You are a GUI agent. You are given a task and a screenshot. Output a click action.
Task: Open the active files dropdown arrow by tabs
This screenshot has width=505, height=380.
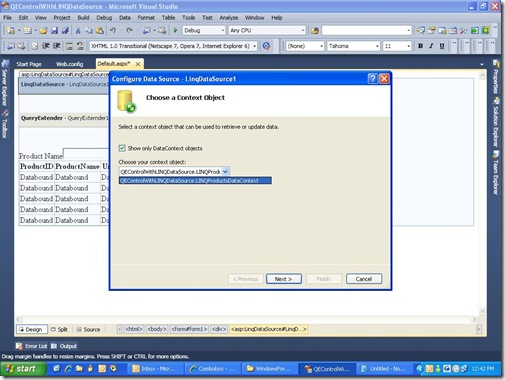coord(482,64)
